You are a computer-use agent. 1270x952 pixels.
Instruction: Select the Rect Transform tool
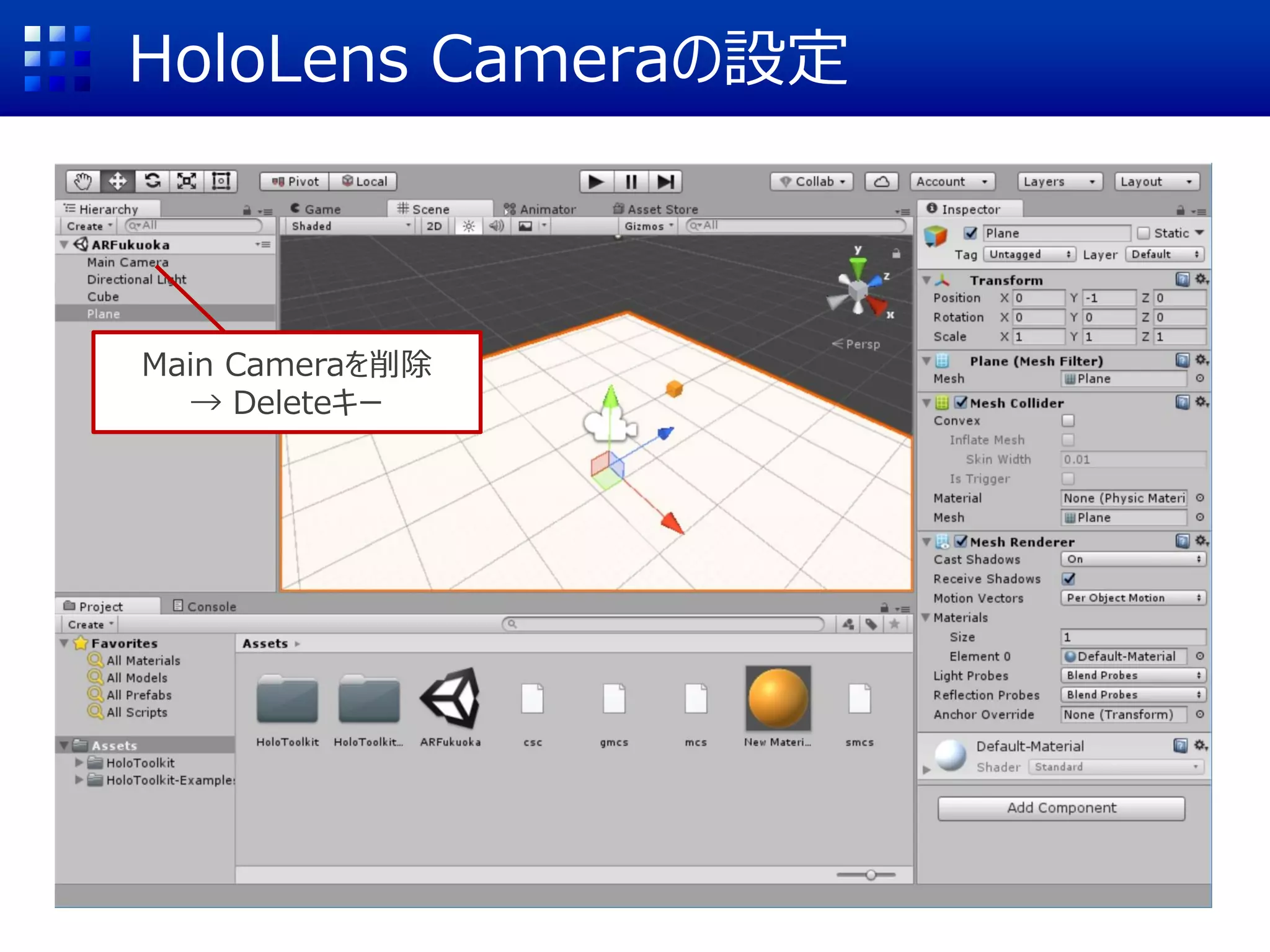click(221, 182)
